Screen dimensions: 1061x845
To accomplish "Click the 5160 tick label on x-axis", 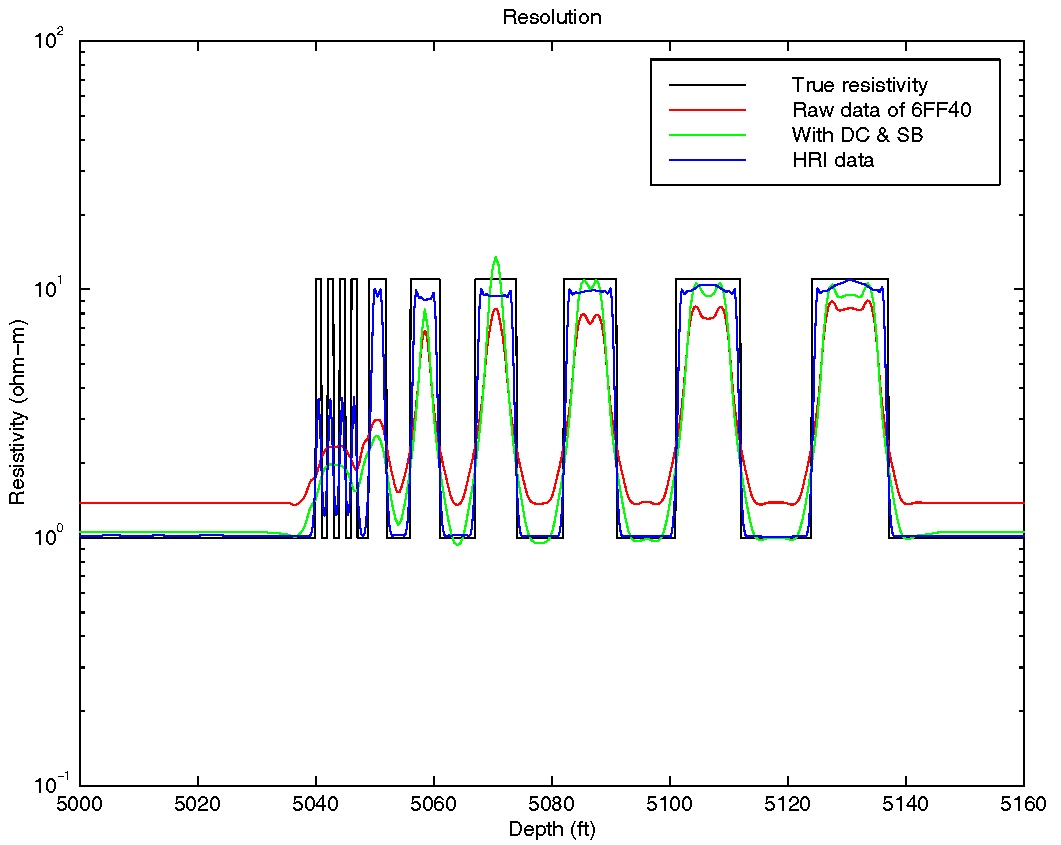I will (x=1023, y=803).
